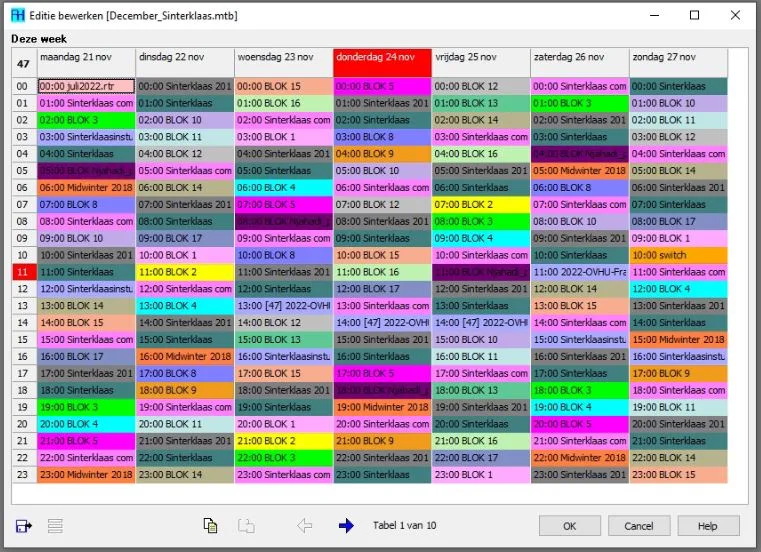Select the 11:00 2022-OVHU cell on Saturday

(579, 272)
